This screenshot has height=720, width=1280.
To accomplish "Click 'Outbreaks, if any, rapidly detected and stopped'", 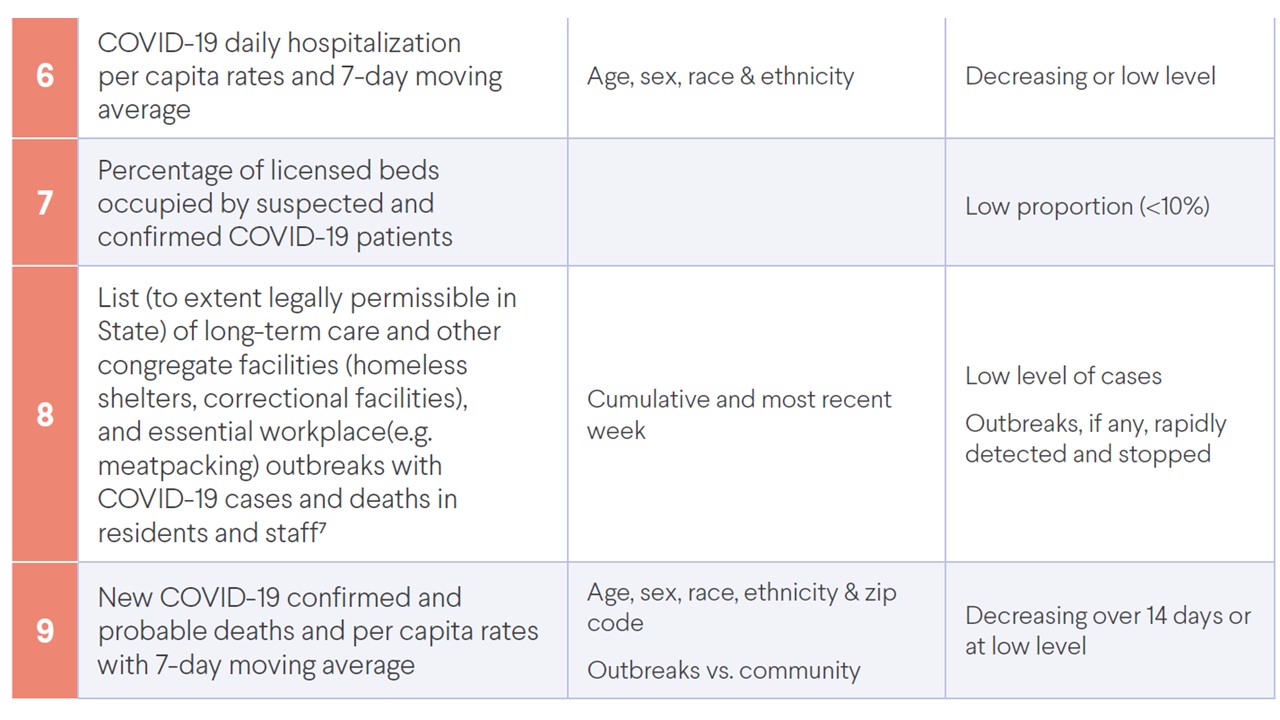I will click(x=1094, y=438).
